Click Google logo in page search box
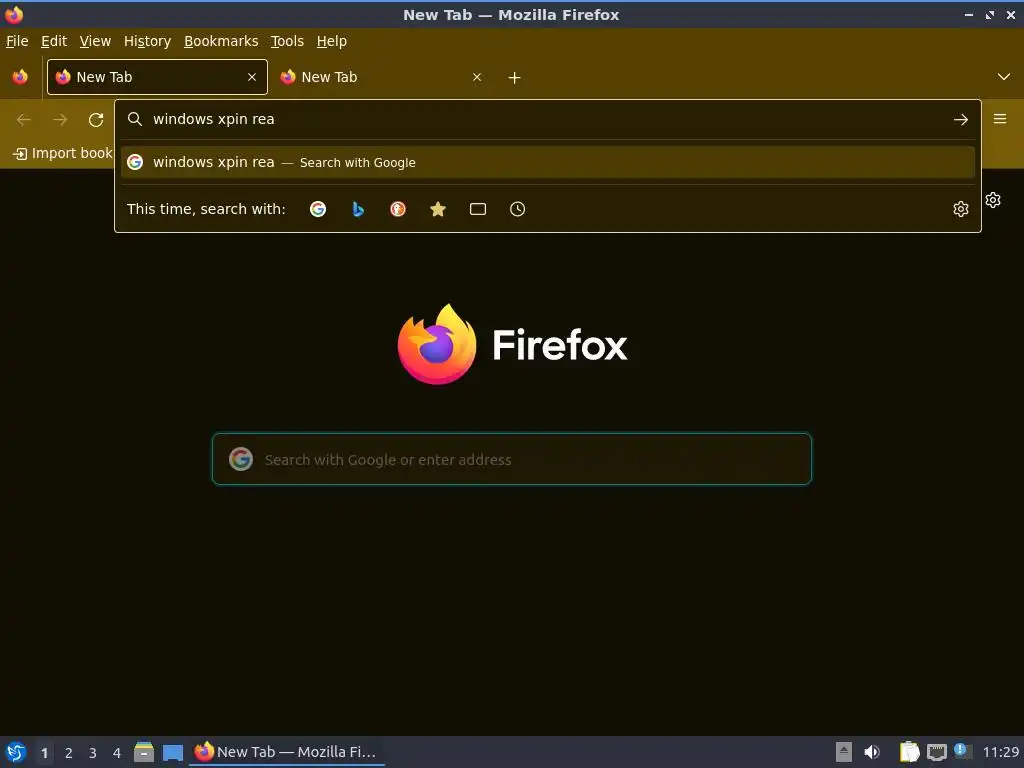The height and width of the screenshot is (768, 1024). pyautogui.click(x=241, y=459)
